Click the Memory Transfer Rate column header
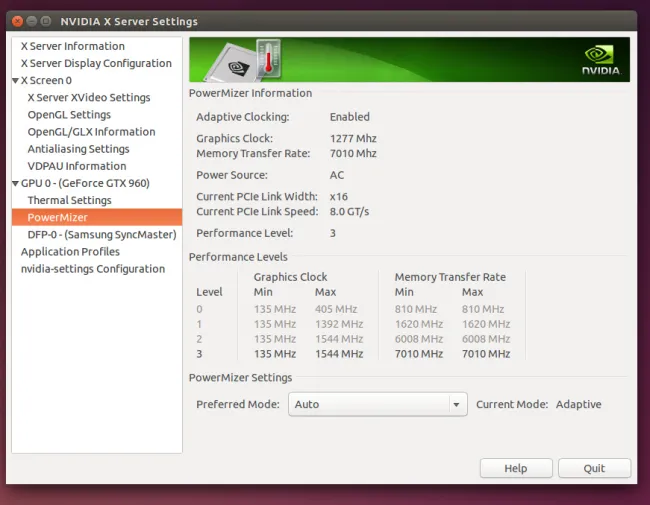650x505 pixels. coord(450,277)
